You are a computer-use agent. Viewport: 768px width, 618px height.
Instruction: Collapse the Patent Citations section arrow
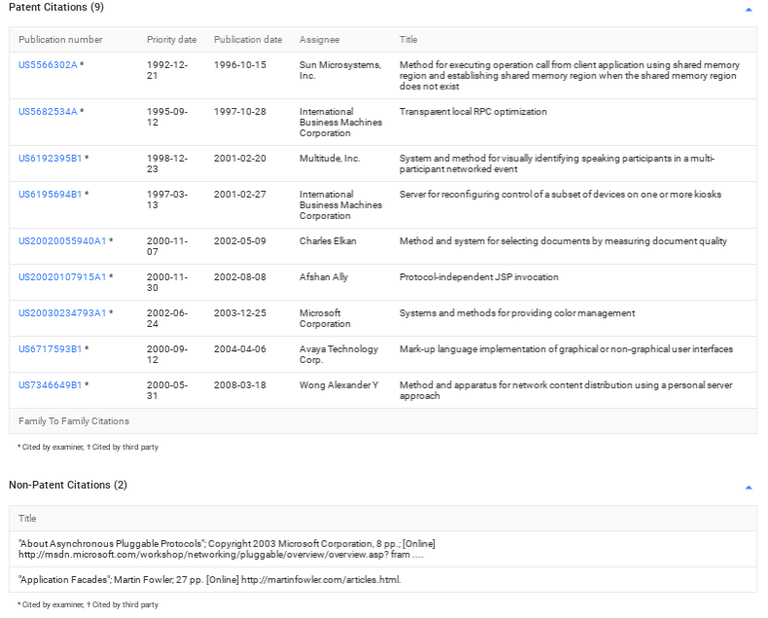(748, 9)
